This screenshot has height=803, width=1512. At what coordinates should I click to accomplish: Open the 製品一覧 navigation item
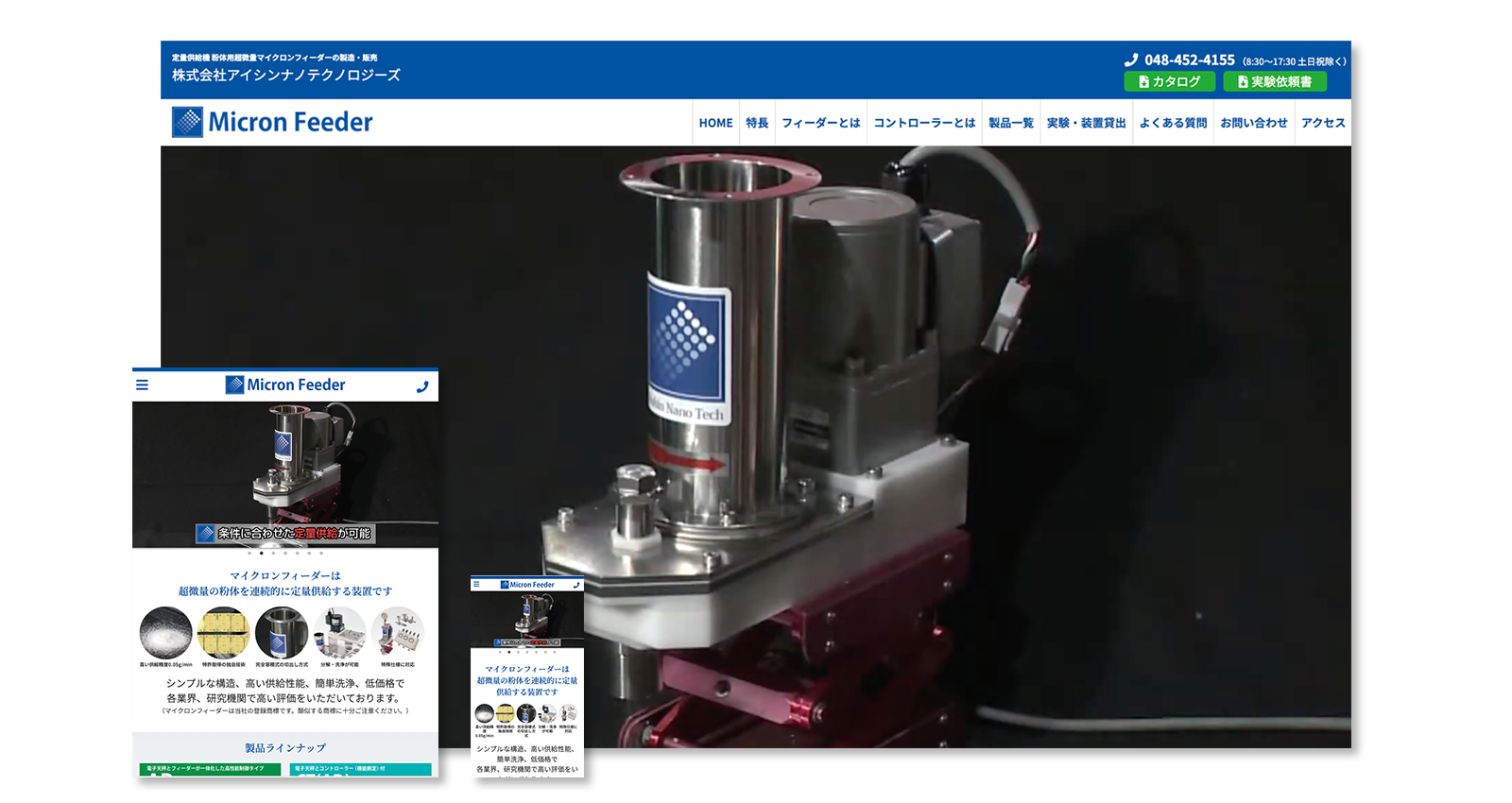click(1010, 123)
